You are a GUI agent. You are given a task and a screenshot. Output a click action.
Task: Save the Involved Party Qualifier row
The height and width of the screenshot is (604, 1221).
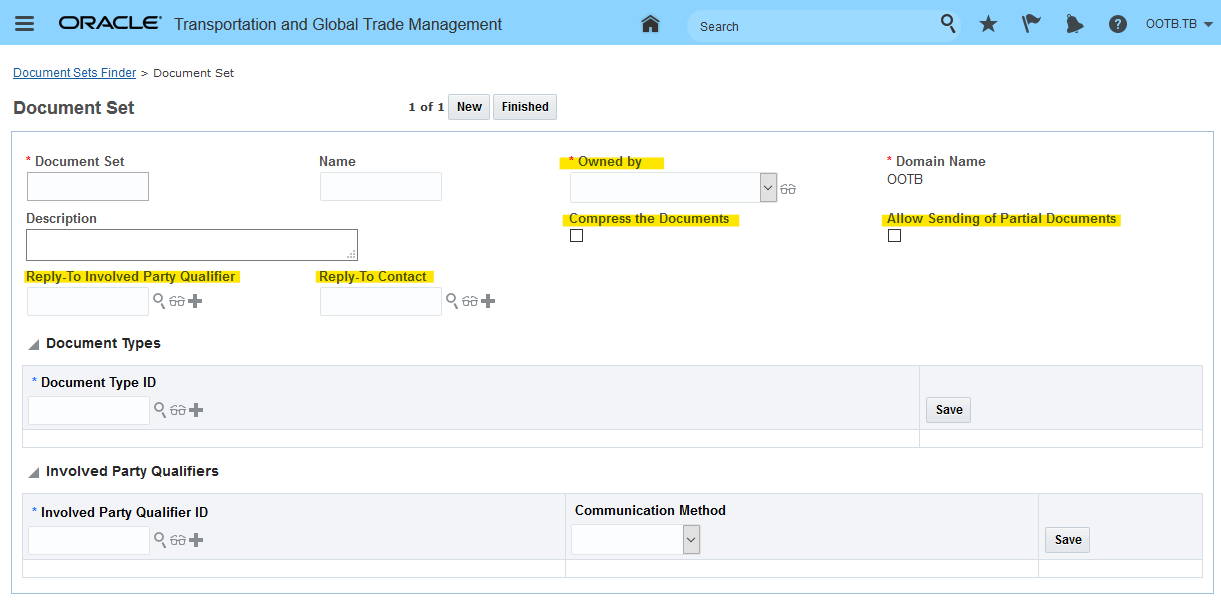coord(1068,540)
